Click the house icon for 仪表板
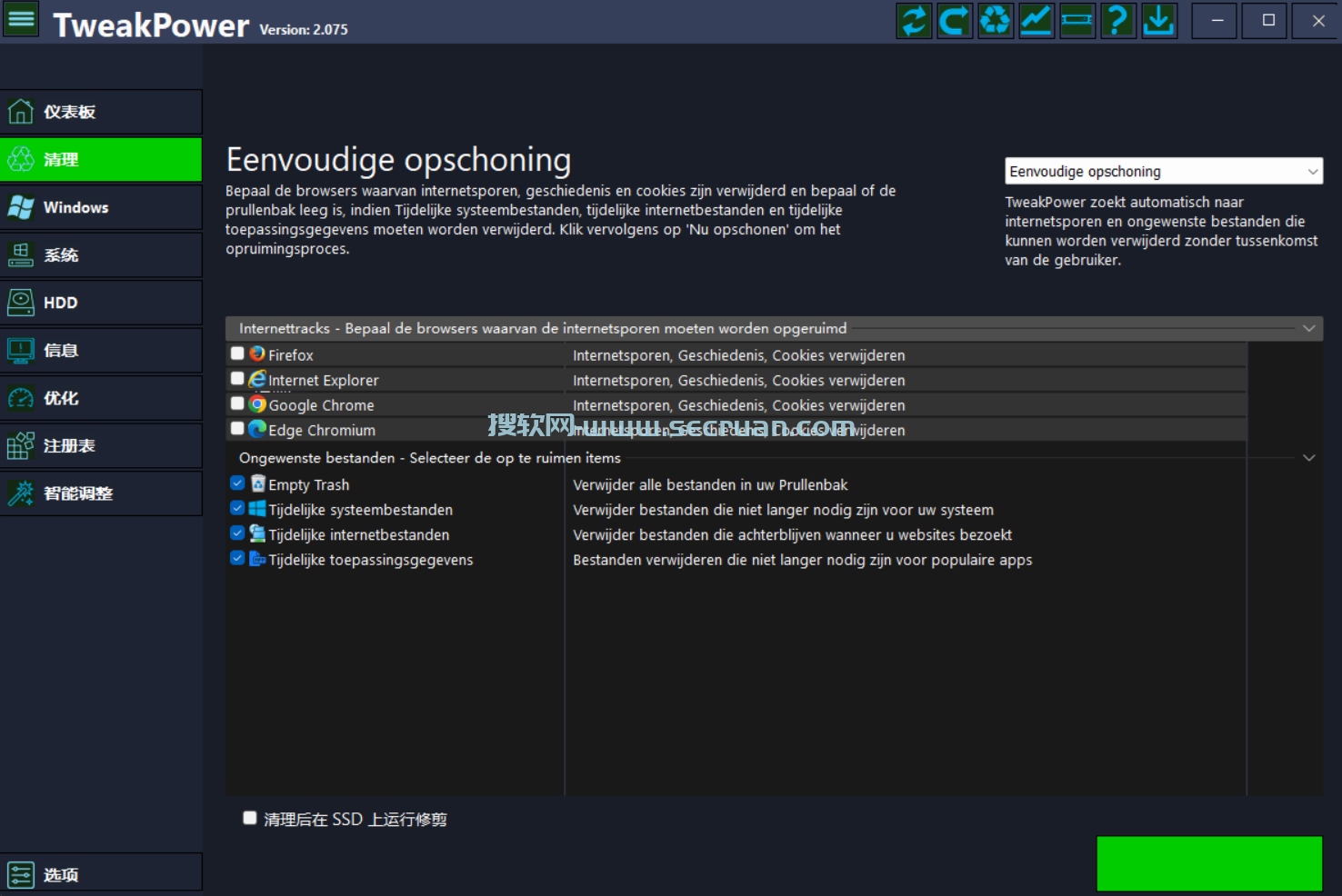The width and height of the screenshot is (1342, 896). click(21, 112)
